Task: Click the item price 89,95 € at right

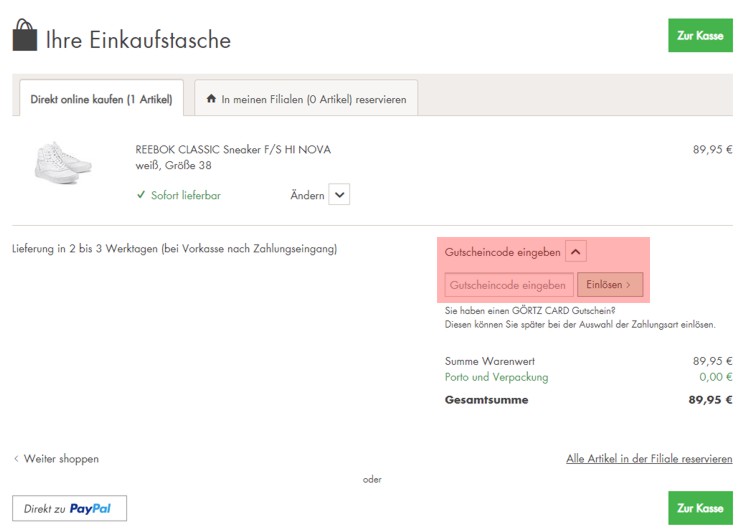Action: (713, 150)
